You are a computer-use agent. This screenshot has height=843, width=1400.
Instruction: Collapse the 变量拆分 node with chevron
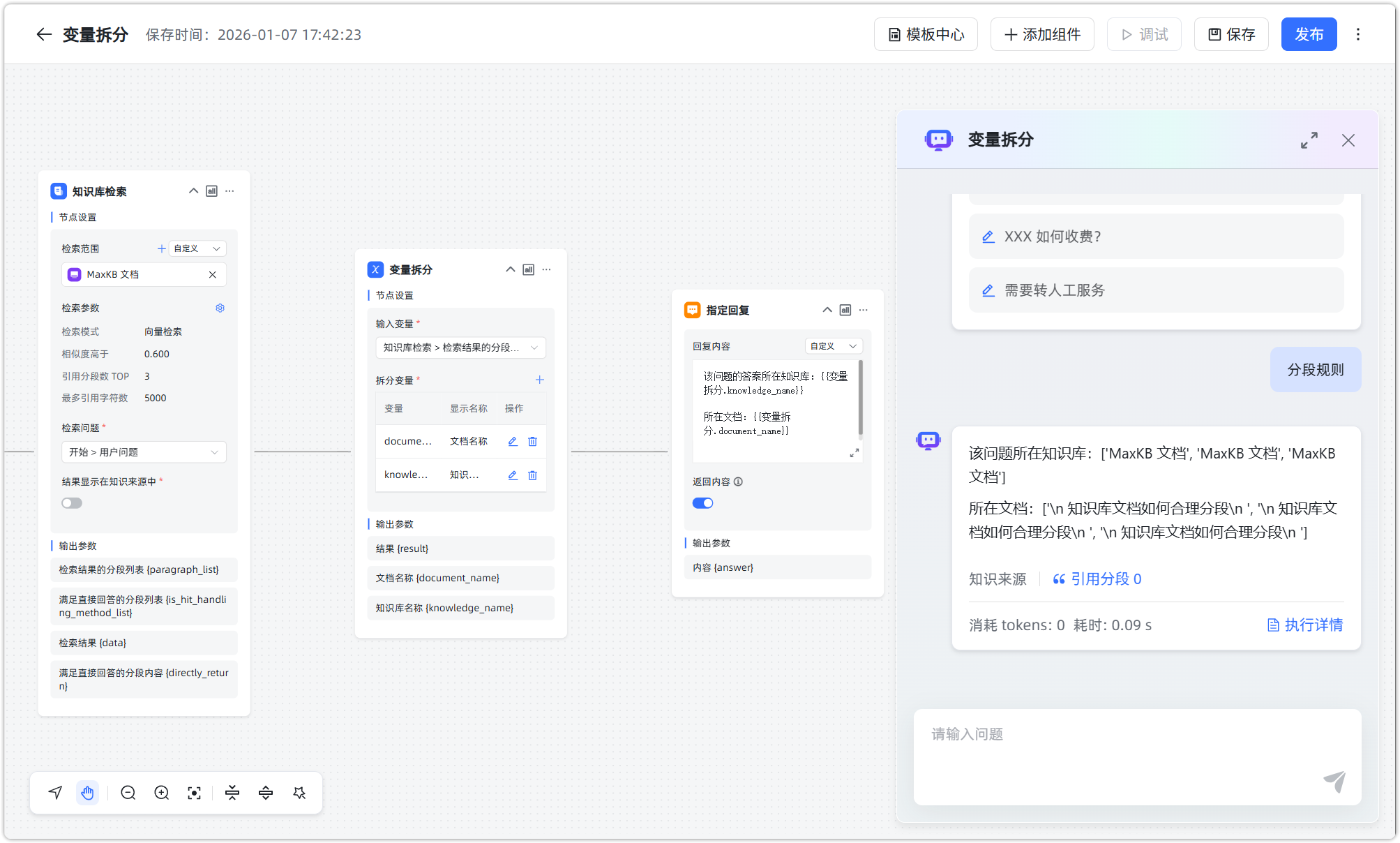[x=510, y=269]
